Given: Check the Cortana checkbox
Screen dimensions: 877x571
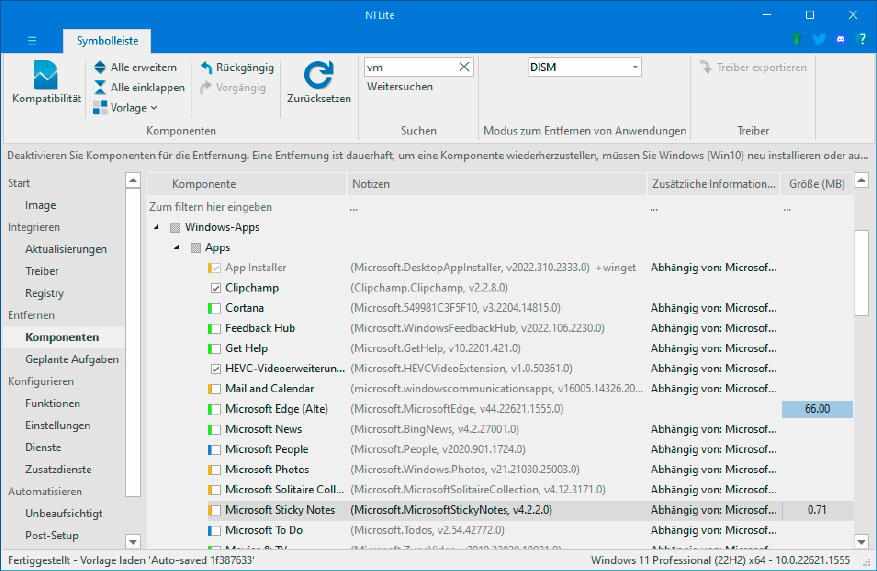Looking at the screenshot, I should tap(215, 308).
